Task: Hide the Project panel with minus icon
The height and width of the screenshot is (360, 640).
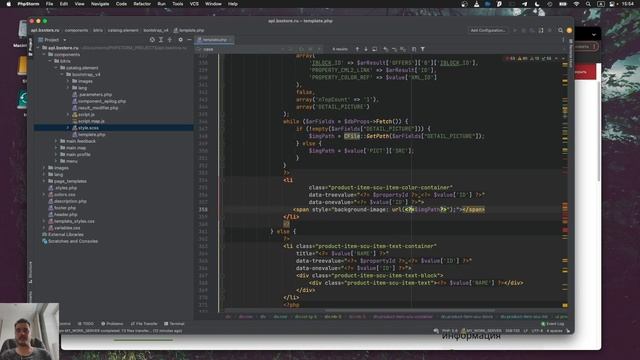Action: coord(189,40)
